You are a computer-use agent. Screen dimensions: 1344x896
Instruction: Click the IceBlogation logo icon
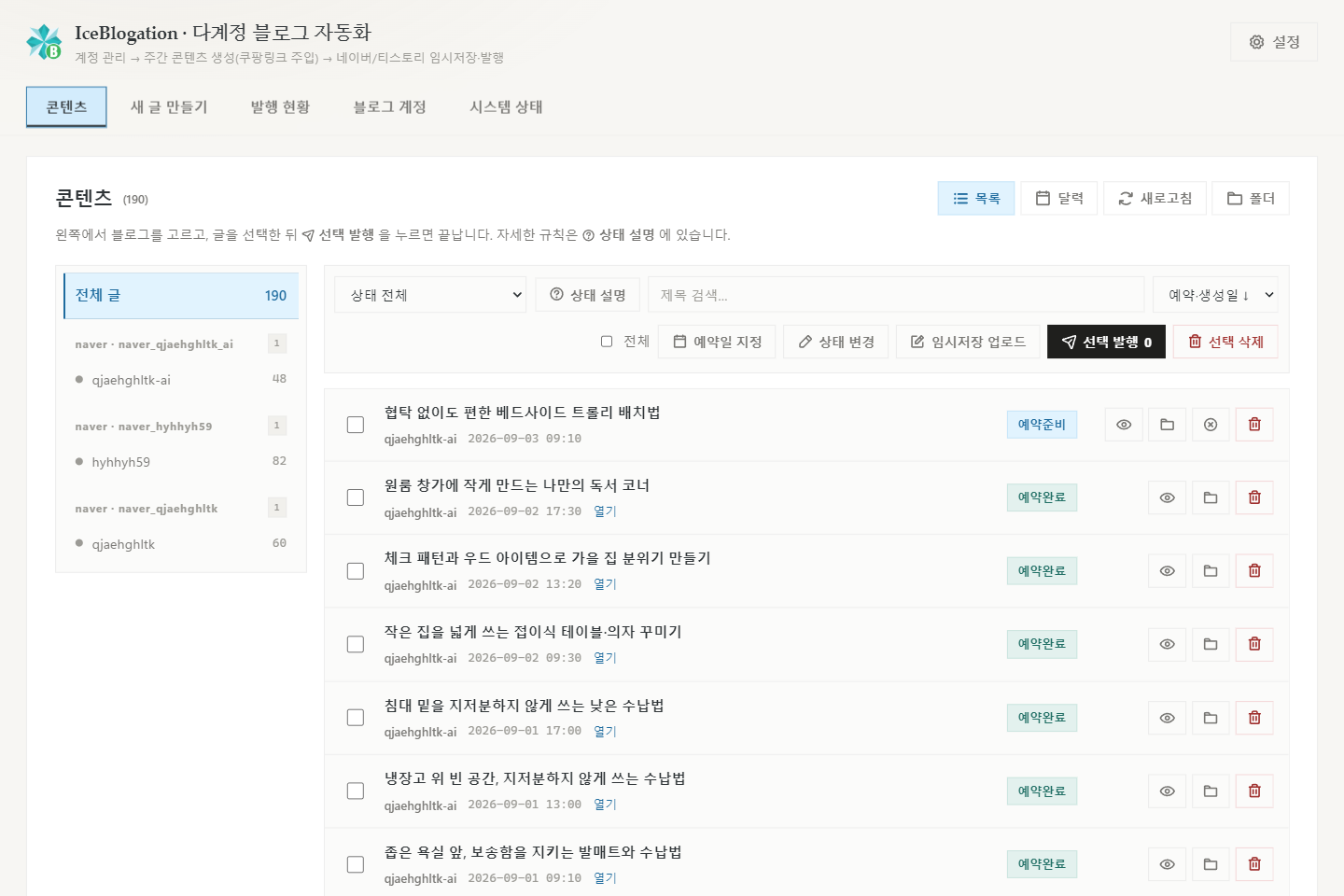(x=44, y=42)
